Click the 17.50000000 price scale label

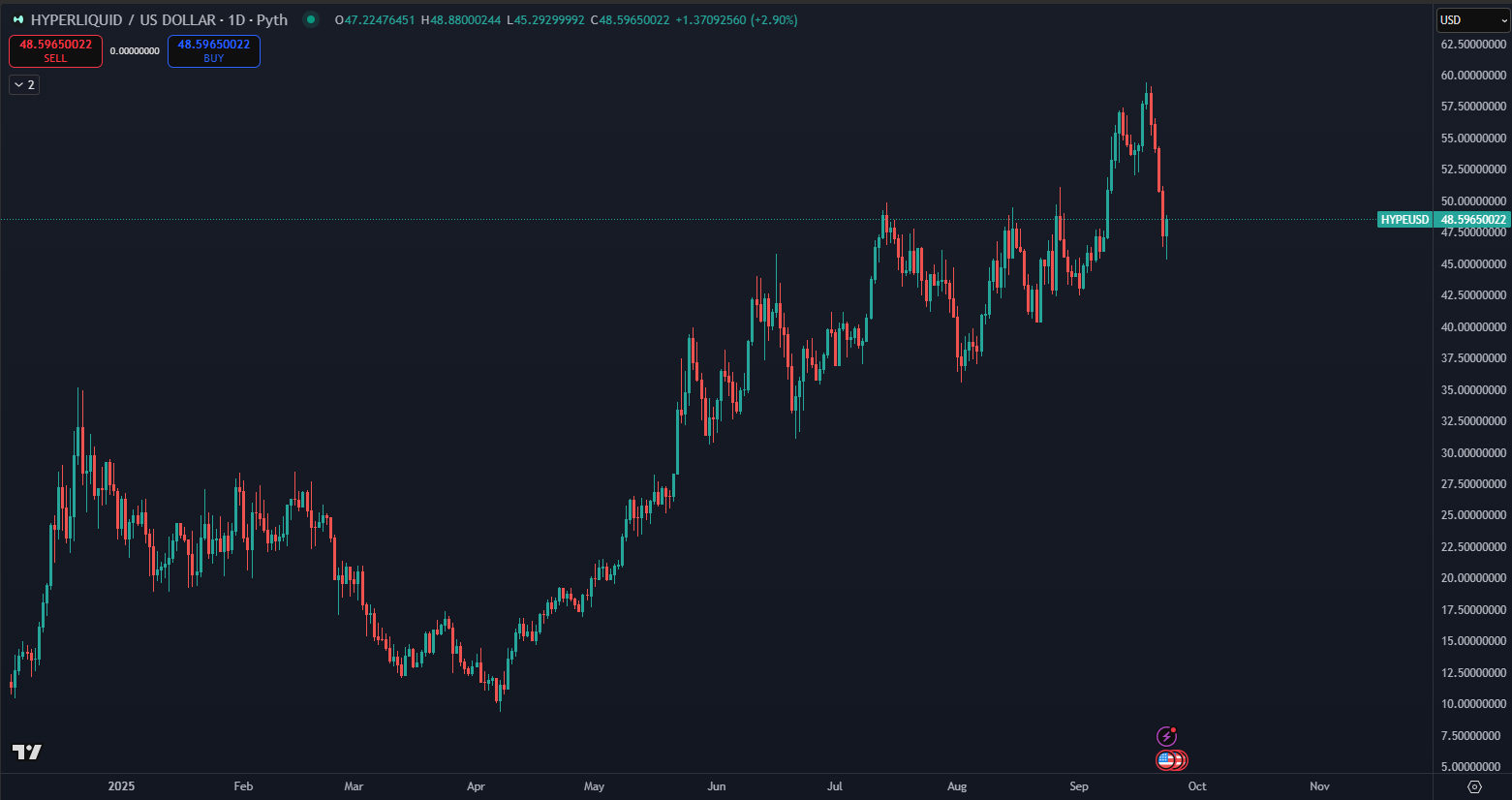[x=1473, y=610]
